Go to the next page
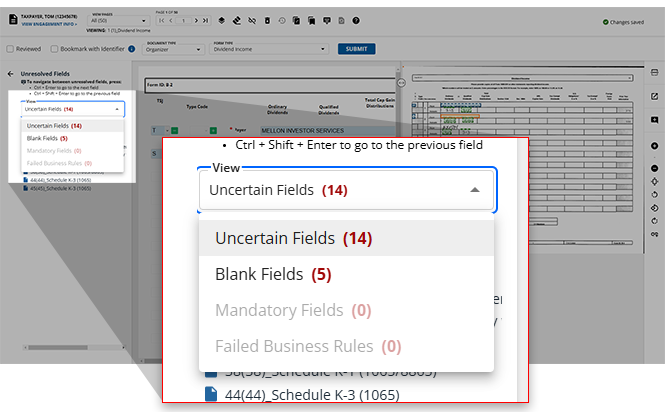665x412 pixels. pos(196,20)
